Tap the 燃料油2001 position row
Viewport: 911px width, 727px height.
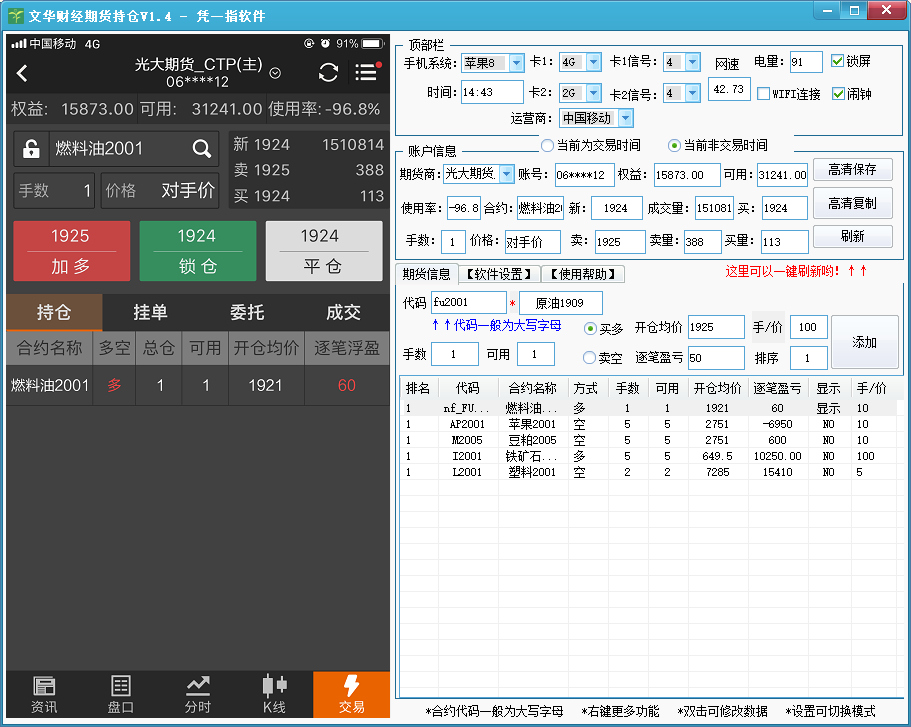point(198,385)
